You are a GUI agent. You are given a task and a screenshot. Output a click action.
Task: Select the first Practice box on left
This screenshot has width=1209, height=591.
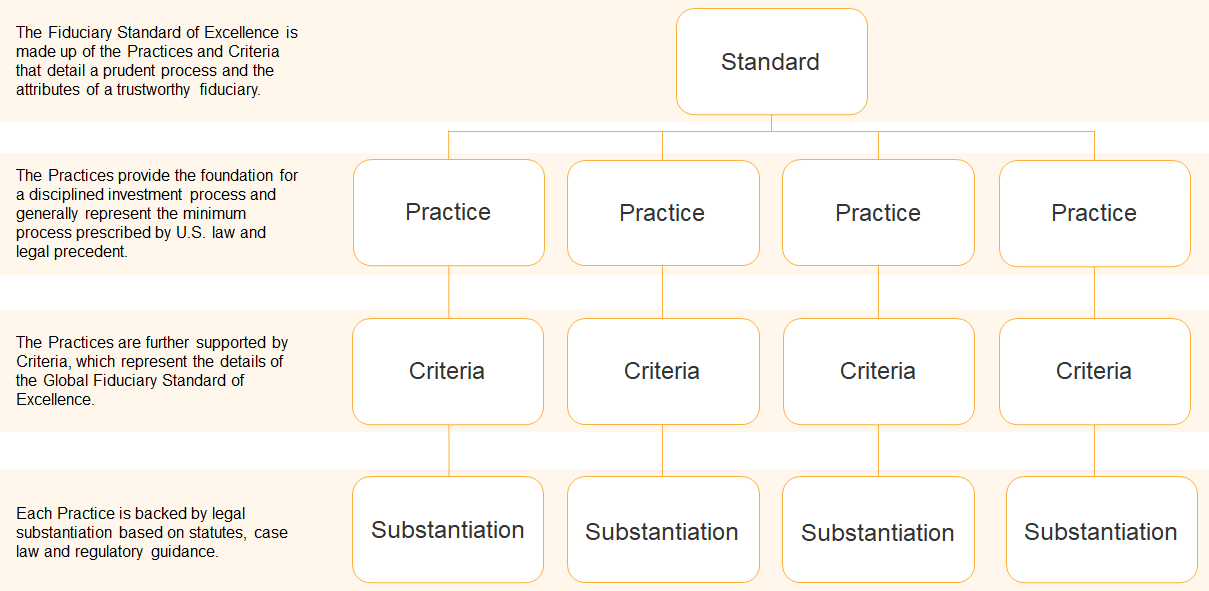pos(448,212)
